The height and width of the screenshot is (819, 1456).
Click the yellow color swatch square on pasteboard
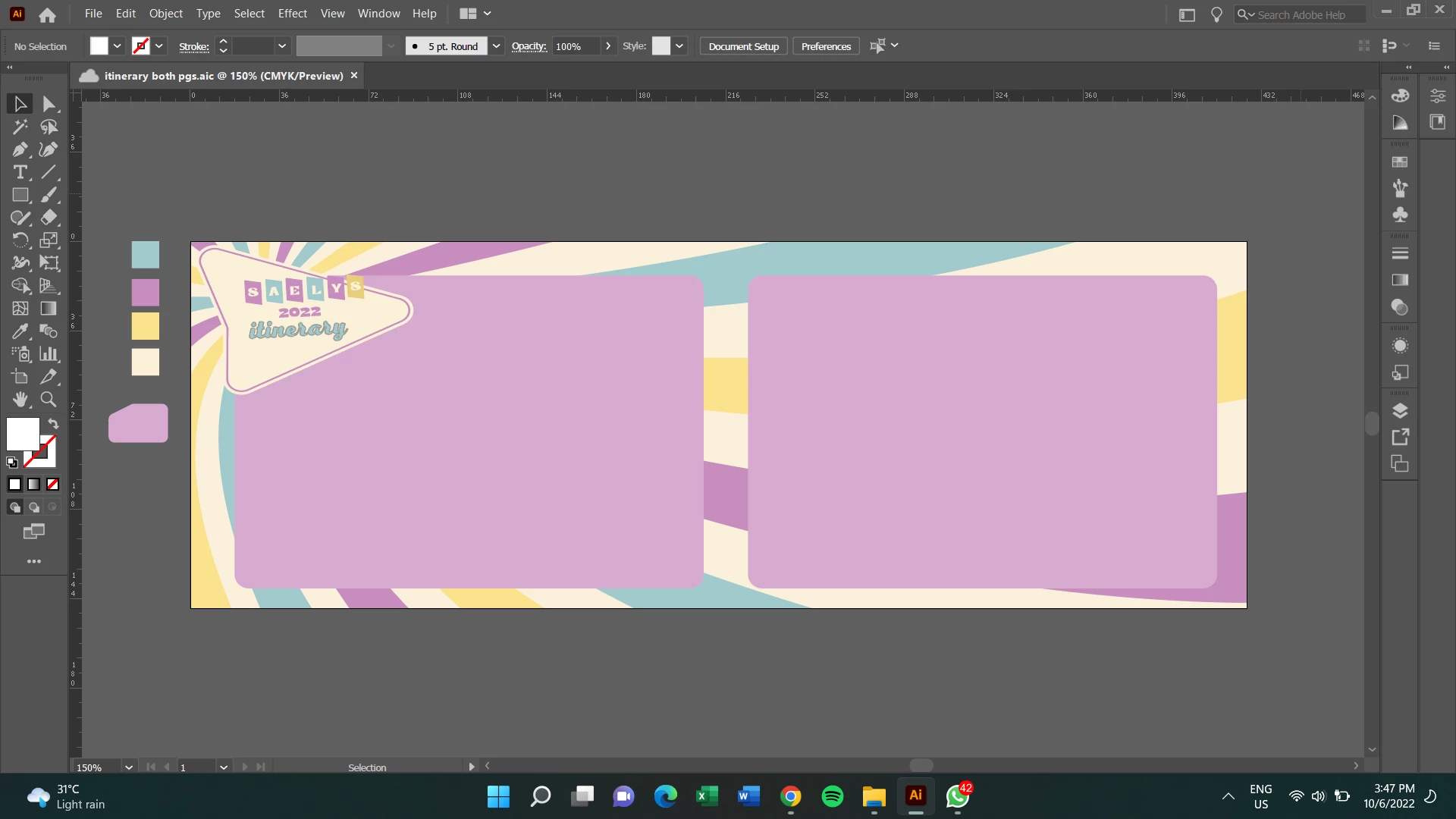[x=145, y=326]
